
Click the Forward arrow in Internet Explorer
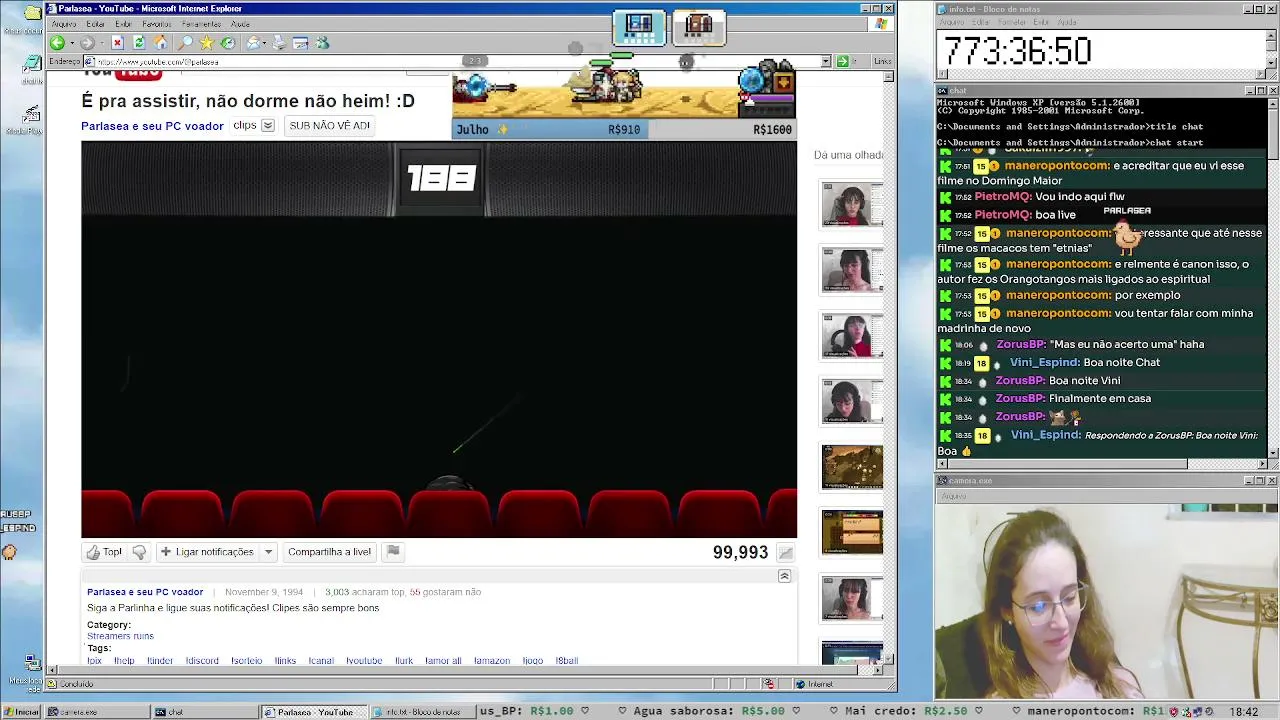click(x=87, y=43)
